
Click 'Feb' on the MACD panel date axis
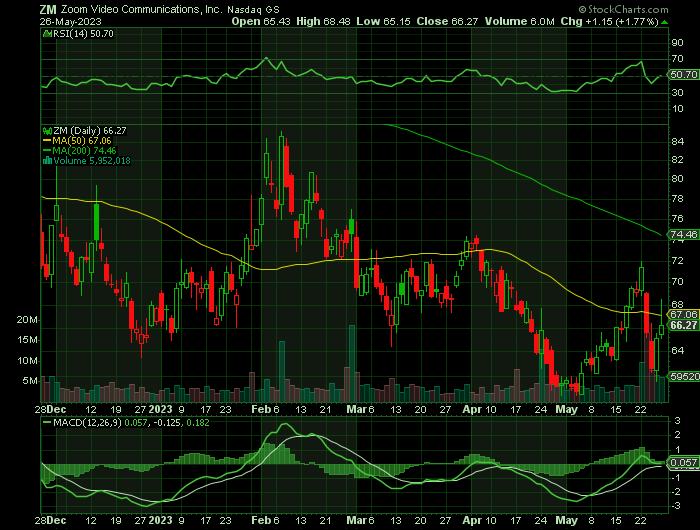(x=260, y=521)
